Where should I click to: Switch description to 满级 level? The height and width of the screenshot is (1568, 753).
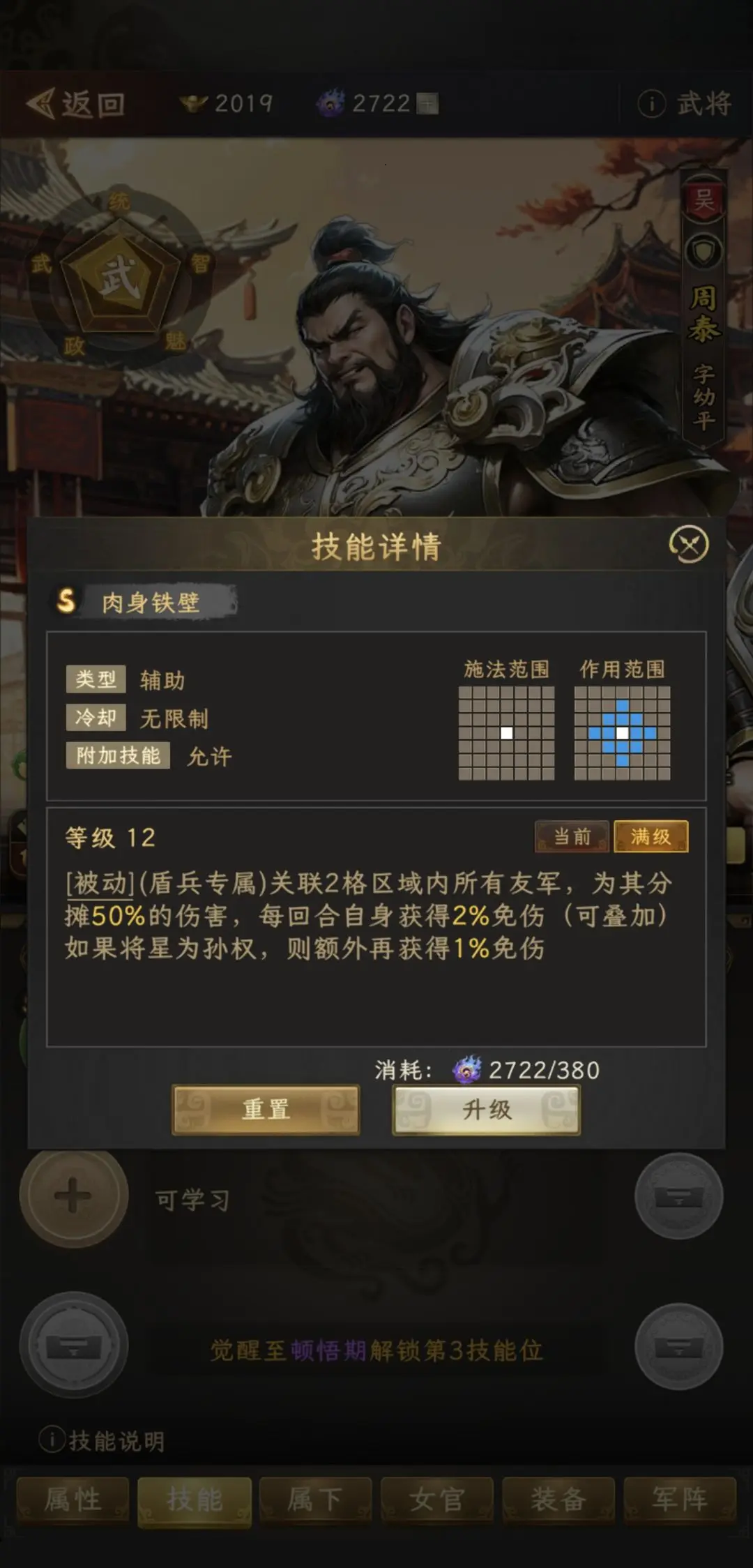pyautogui.click(x=651, y=836)
